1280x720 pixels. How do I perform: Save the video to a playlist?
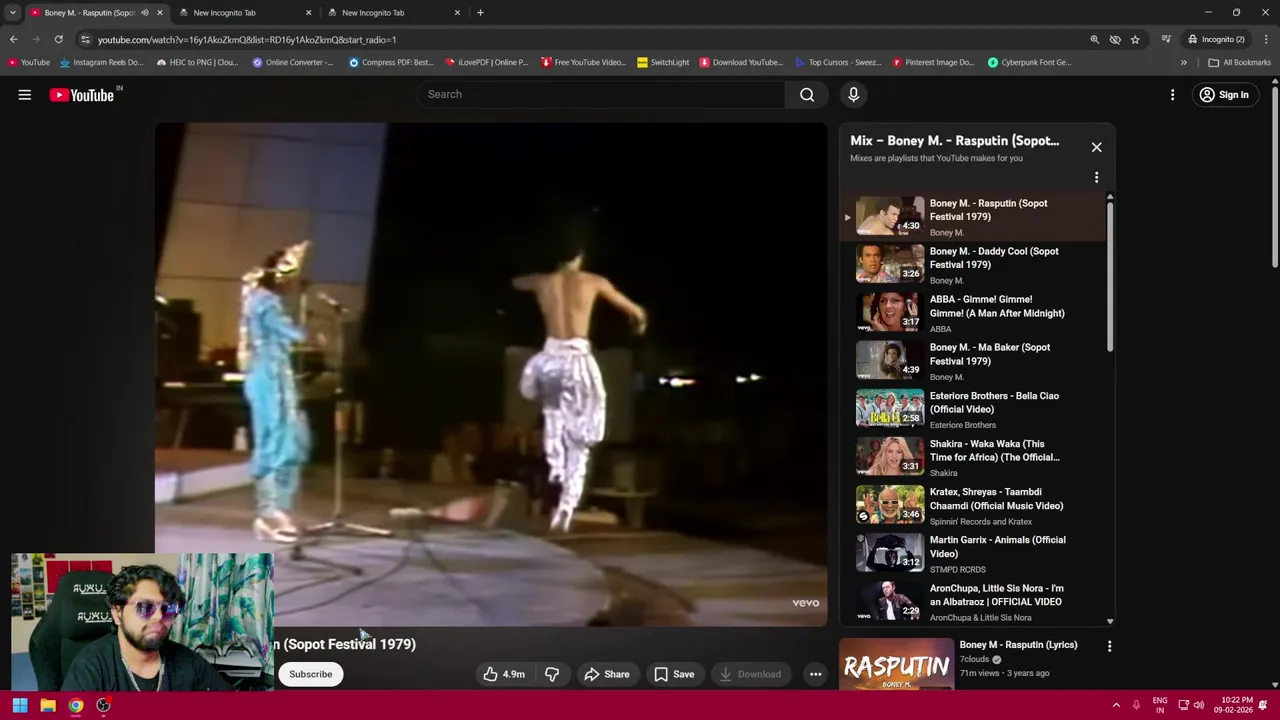click(x=674, y=674)
